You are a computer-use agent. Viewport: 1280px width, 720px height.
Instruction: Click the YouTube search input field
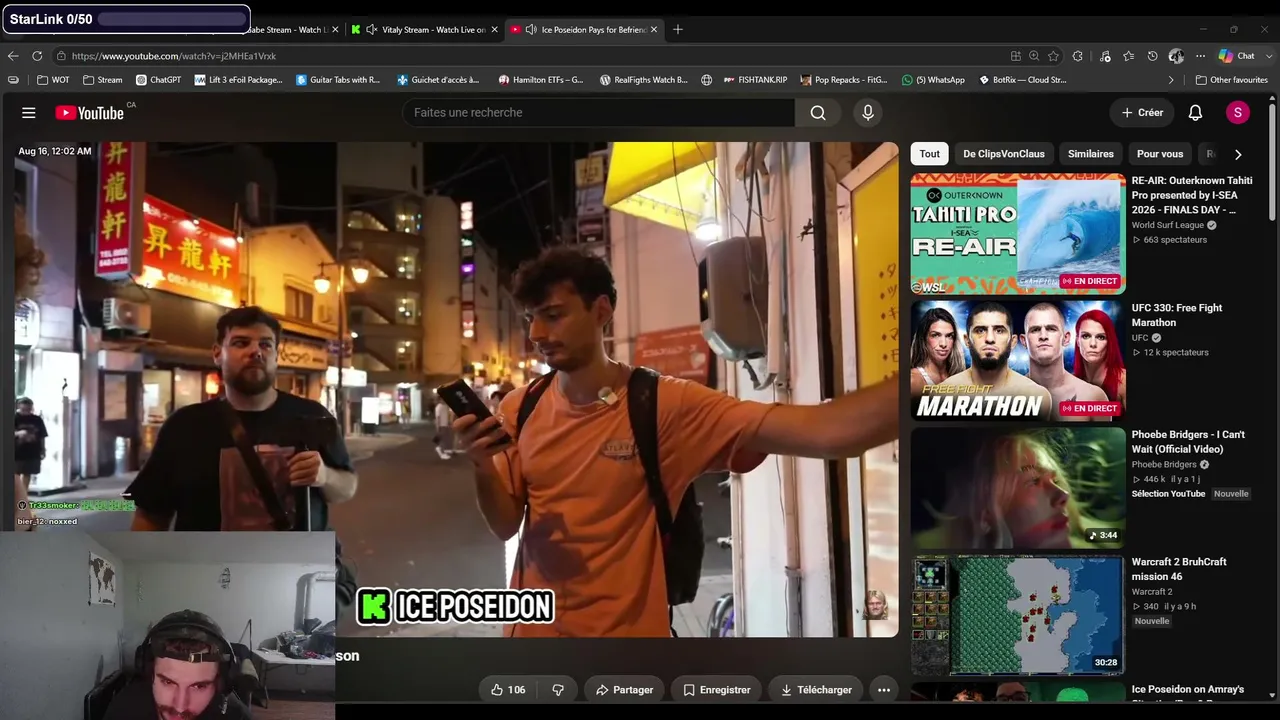click(x=599, y=113)
